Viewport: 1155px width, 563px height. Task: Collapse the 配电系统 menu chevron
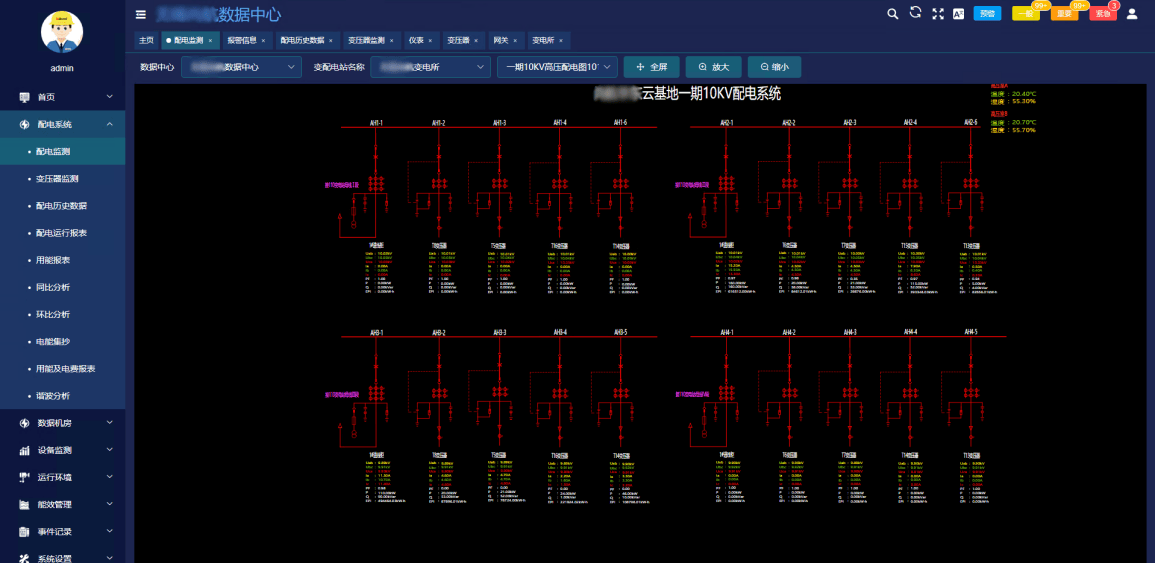(110, 125)
